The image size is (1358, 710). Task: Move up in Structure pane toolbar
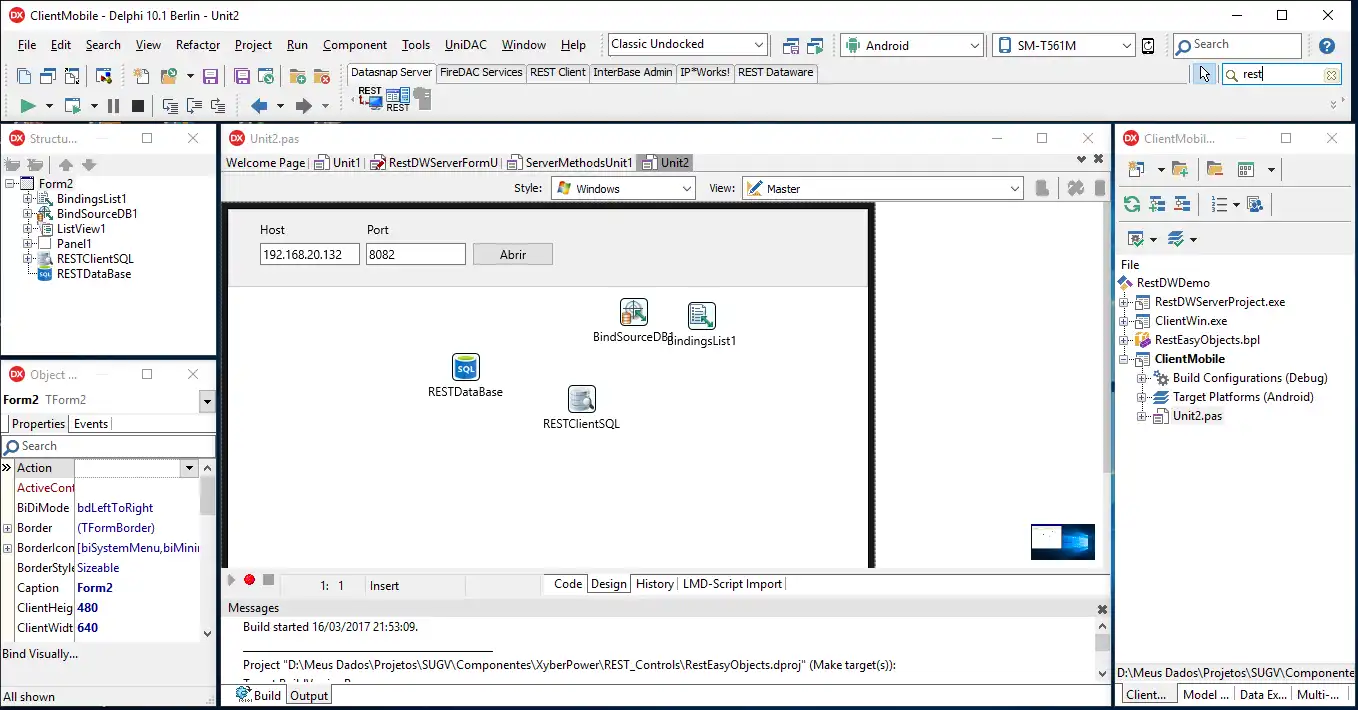click(x=66, y=165)
